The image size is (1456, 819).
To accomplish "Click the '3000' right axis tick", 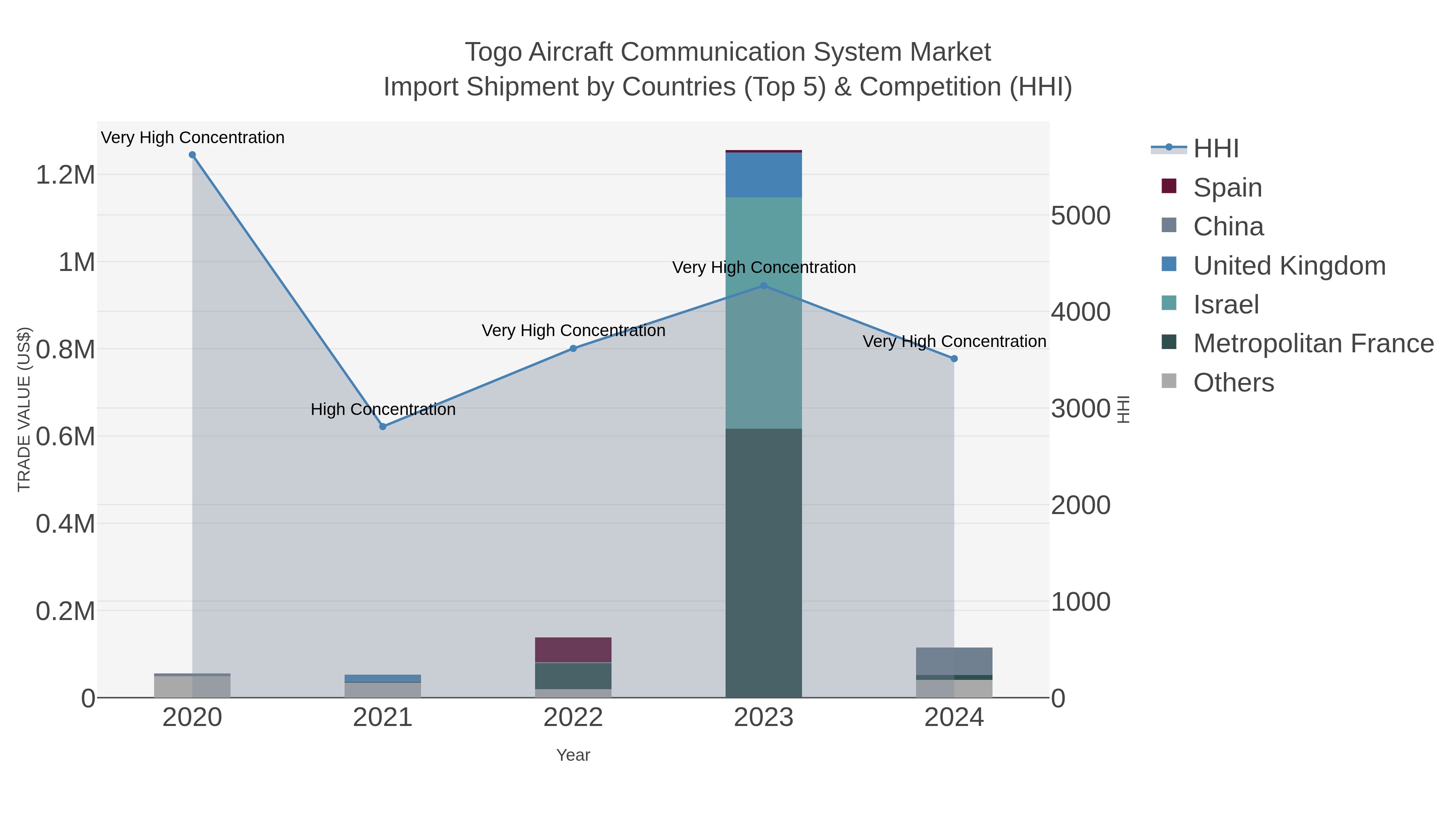I will click(x=1081, y=408).
